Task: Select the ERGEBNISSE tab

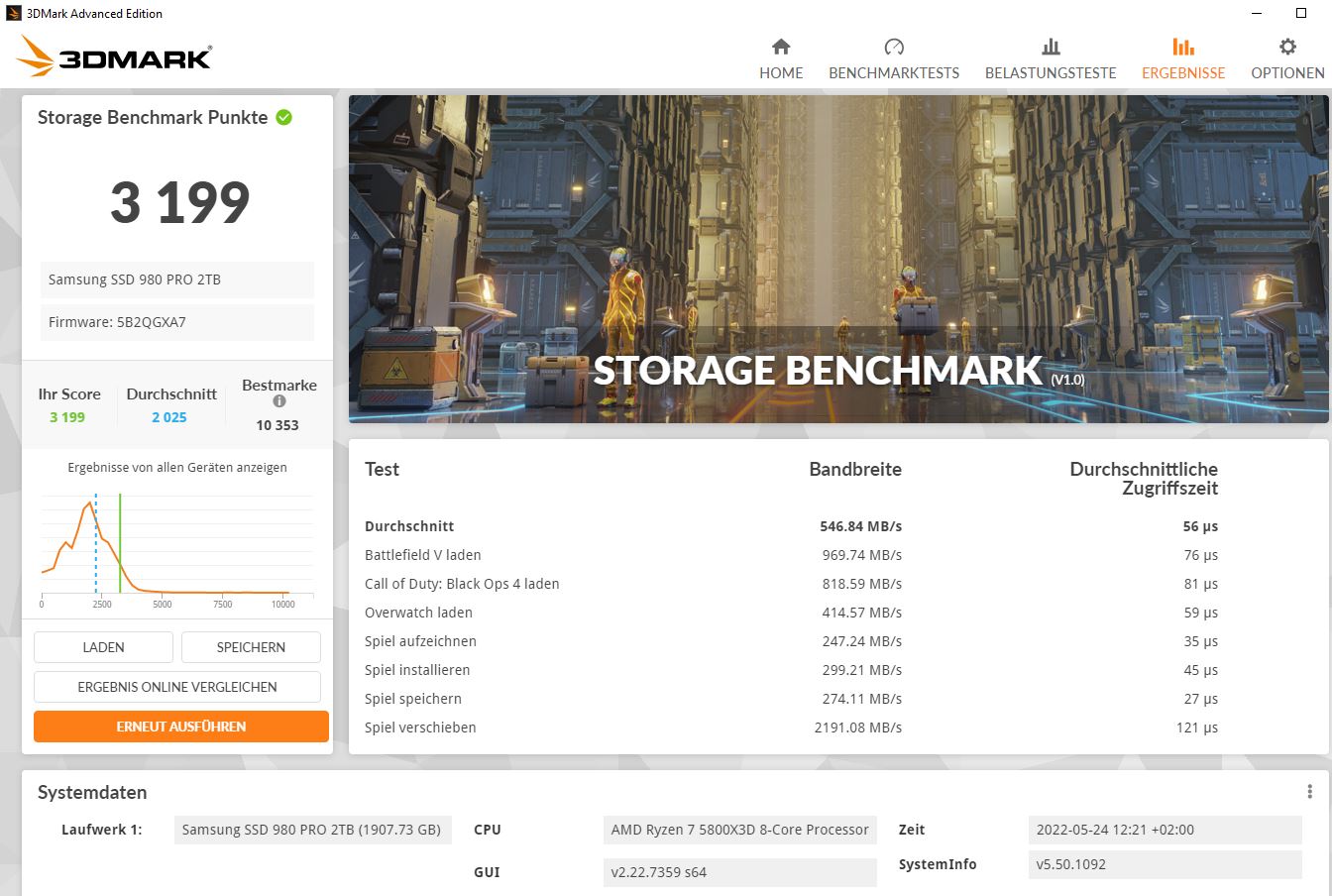Action: (x=1183, y=59)
